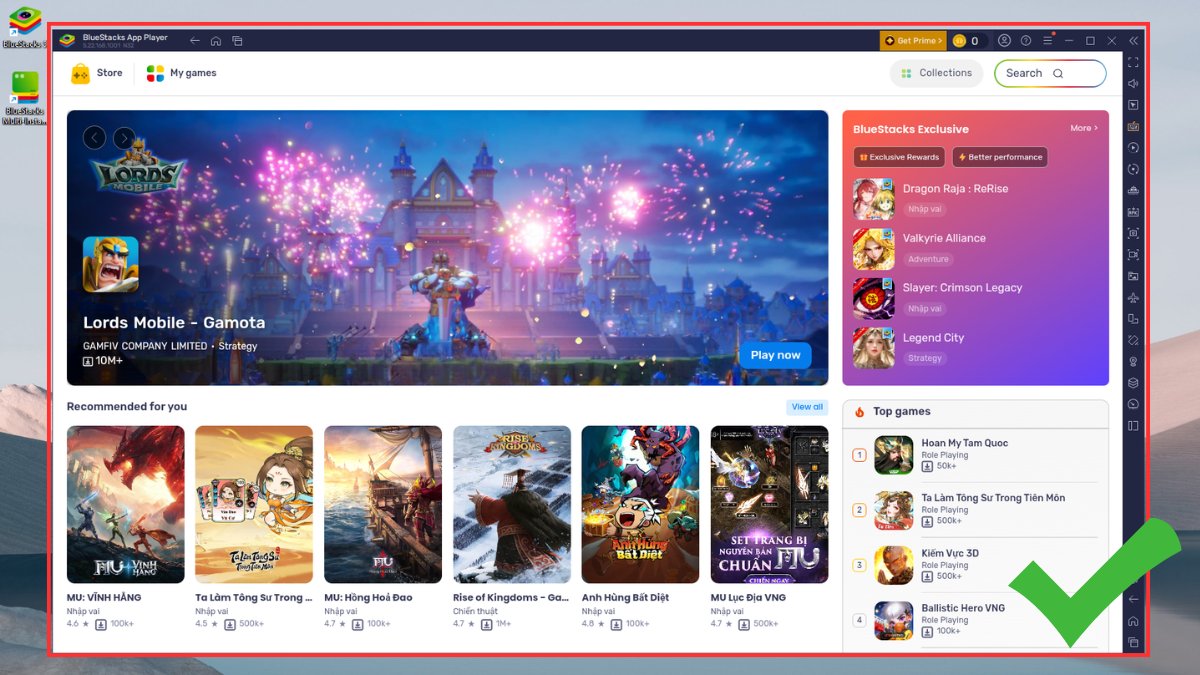
Task: Toggle fullscreen from the side toolbar
Action: tap(1133, 62)
